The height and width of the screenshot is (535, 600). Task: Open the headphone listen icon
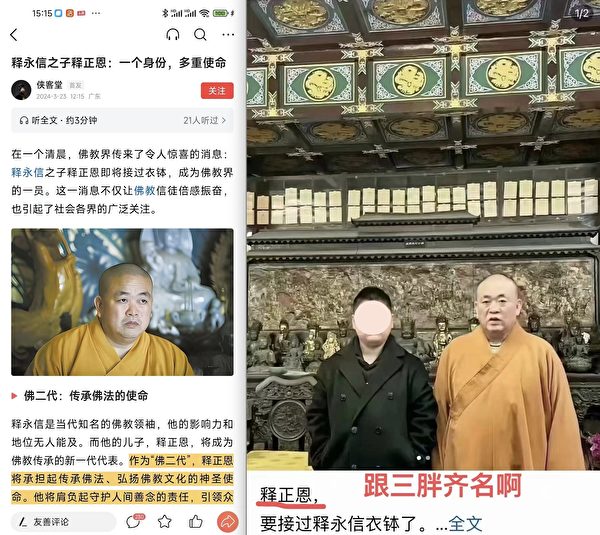173,35
